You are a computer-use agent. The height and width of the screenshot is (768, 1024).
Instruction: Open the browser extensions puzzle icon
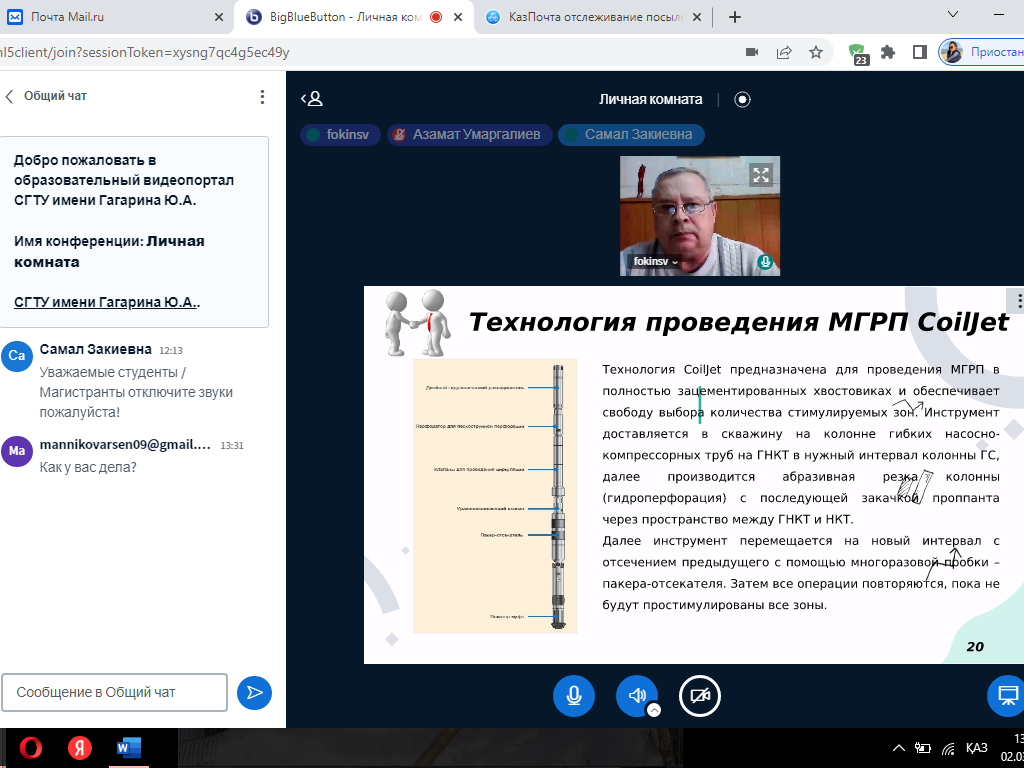point(887,52)
